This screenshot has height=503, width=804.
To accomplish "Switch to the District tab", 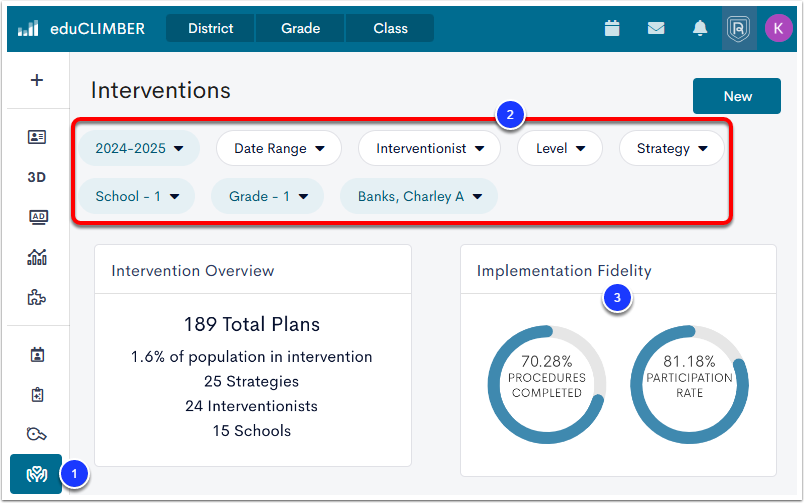I will (x=210, y=28).
